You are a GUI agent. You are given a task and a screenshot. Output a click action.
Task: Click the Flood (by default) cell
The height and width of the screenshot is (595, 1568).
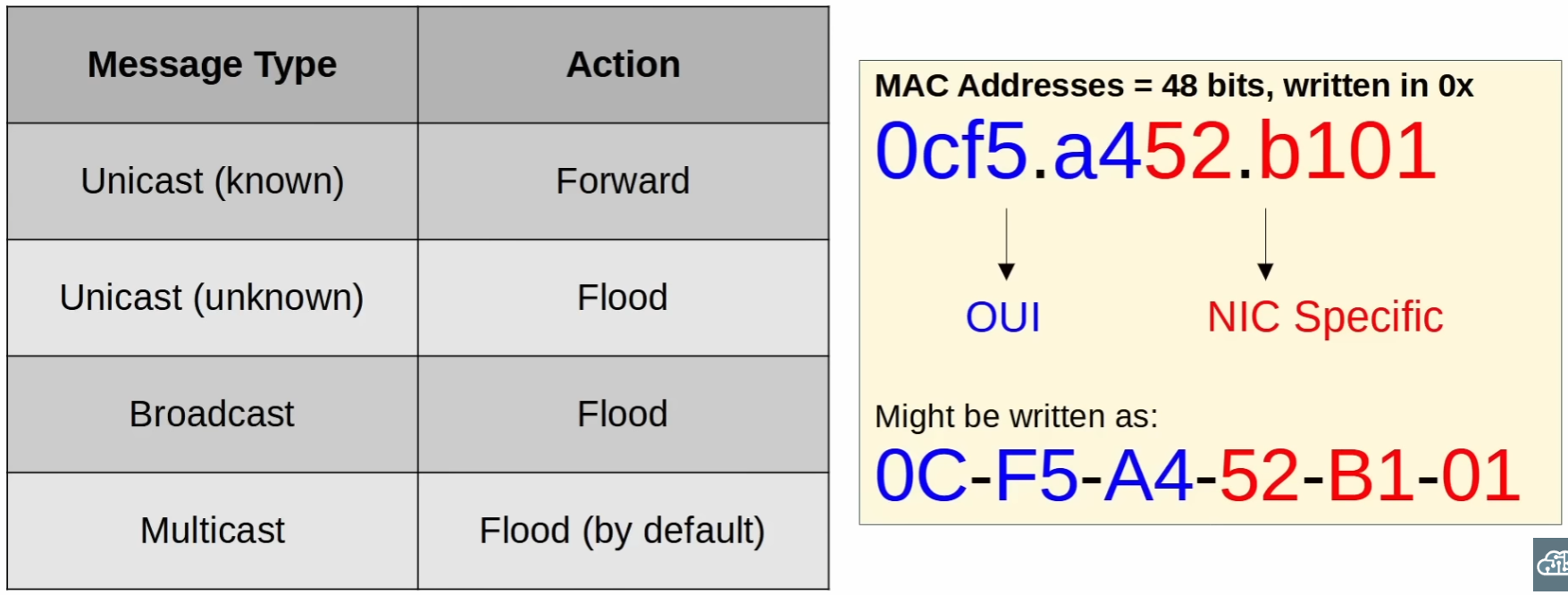point(624,531)
